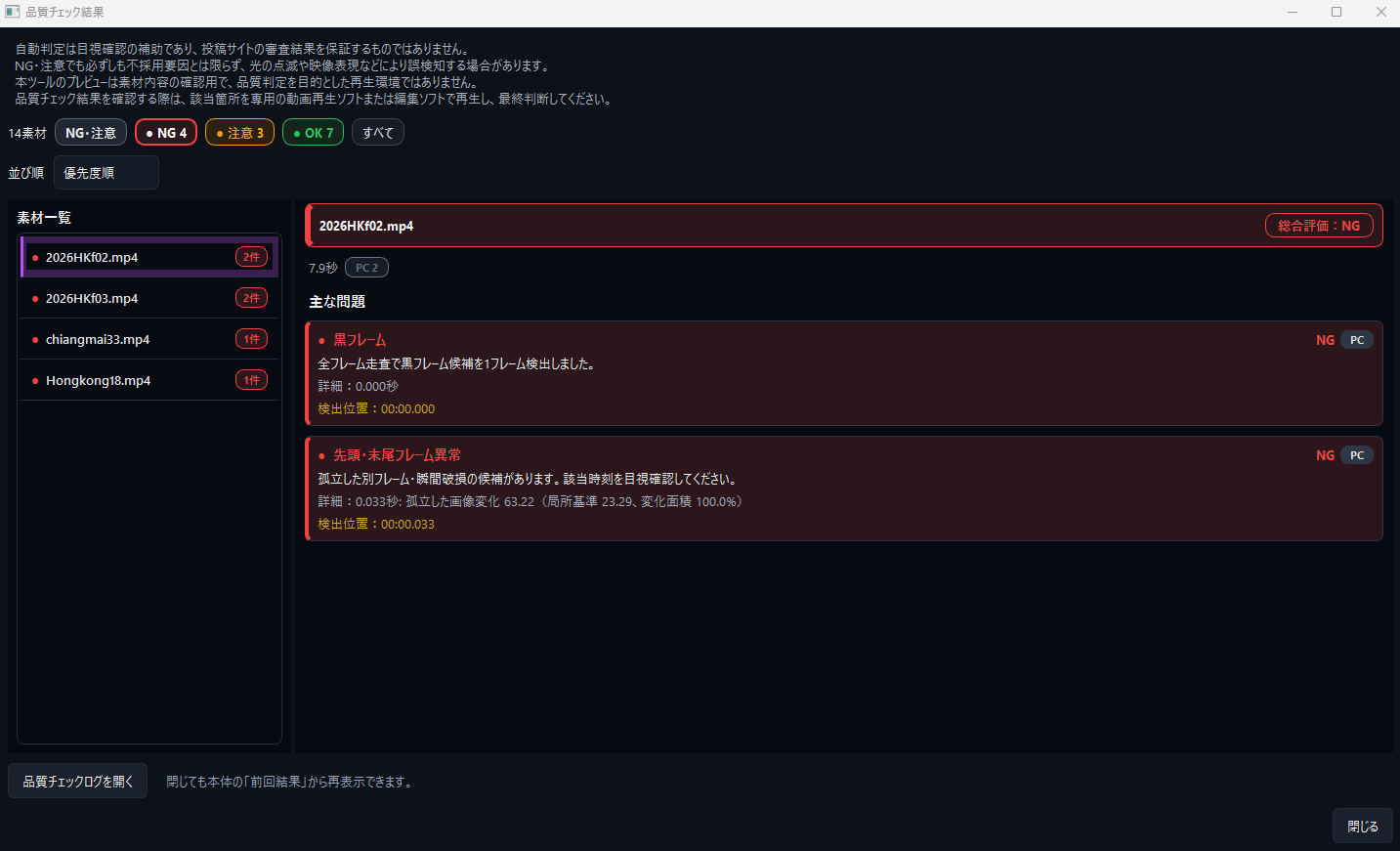1400x851 pixels.
Task: Click the 閉じる button
Action: coord(1362,826)
